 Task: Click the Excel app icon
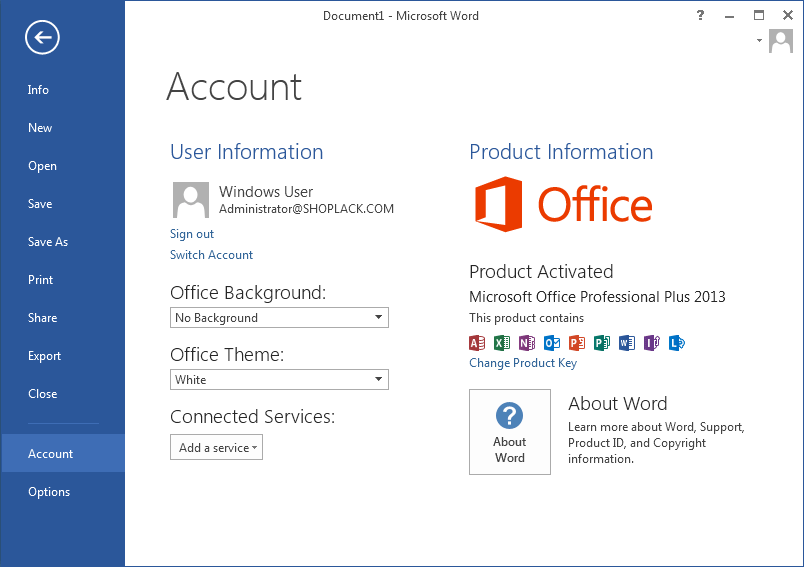[502, 342]
